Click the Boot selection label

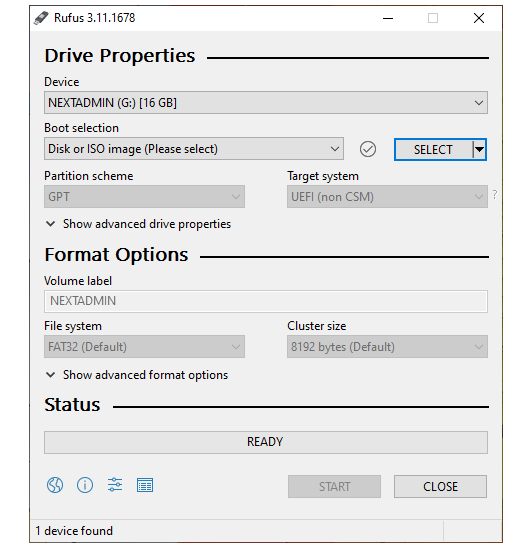click(x=81, y=128)
